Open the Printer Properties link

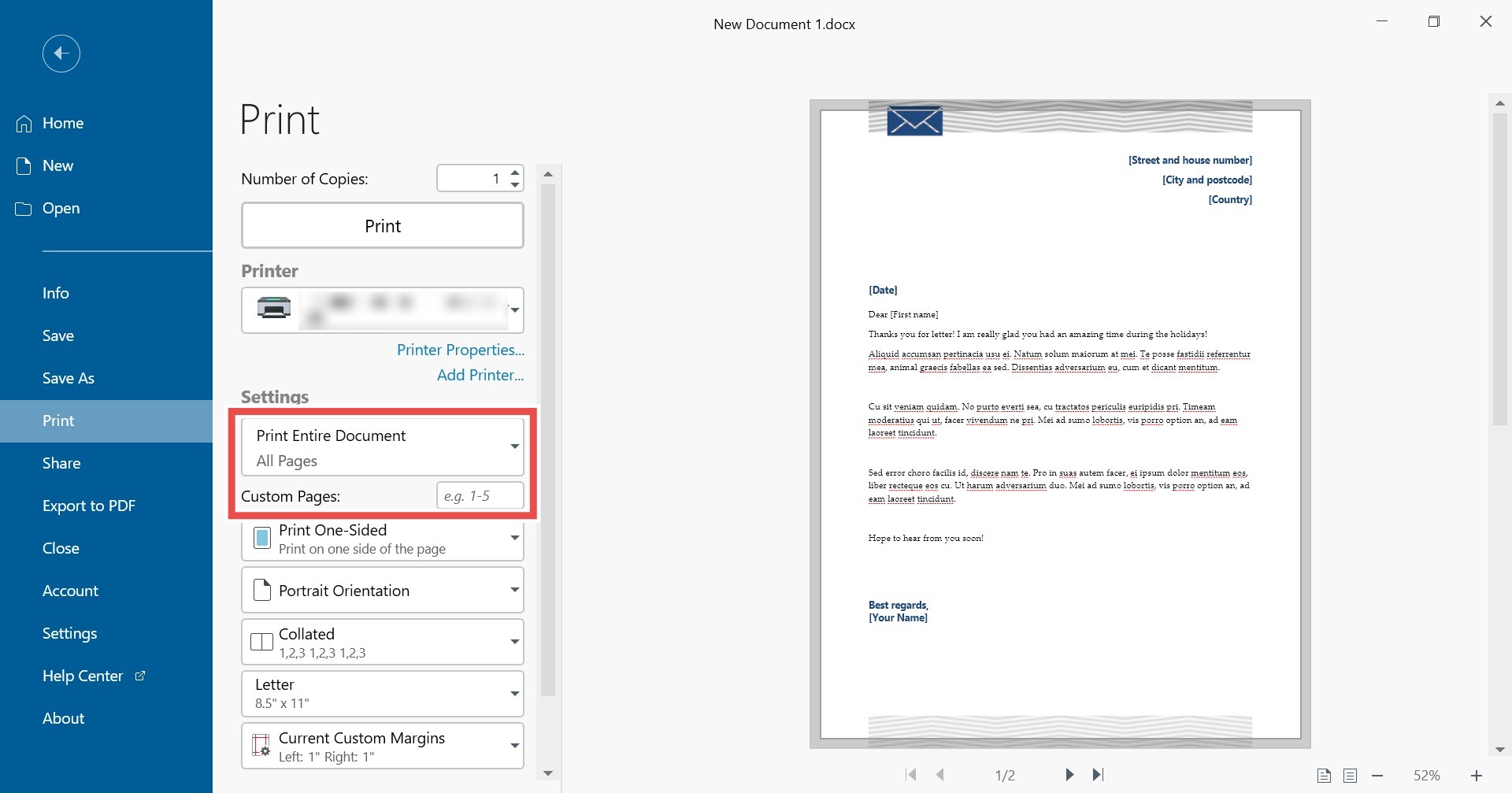(x=460, y=350)
